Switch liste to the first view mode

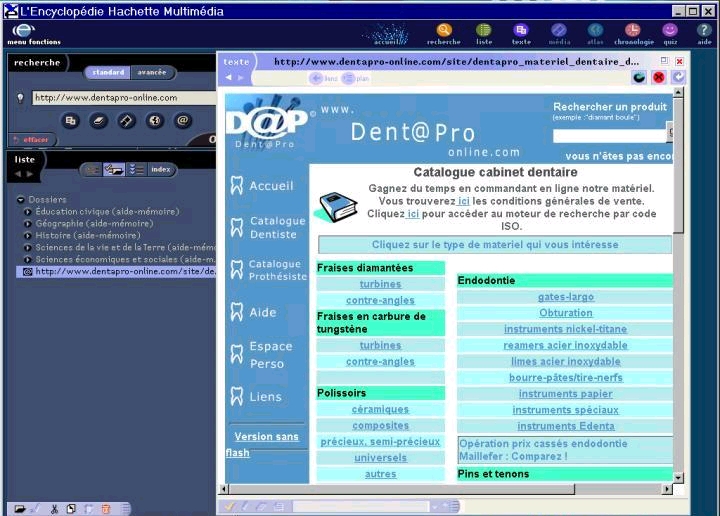click(91, 170)
